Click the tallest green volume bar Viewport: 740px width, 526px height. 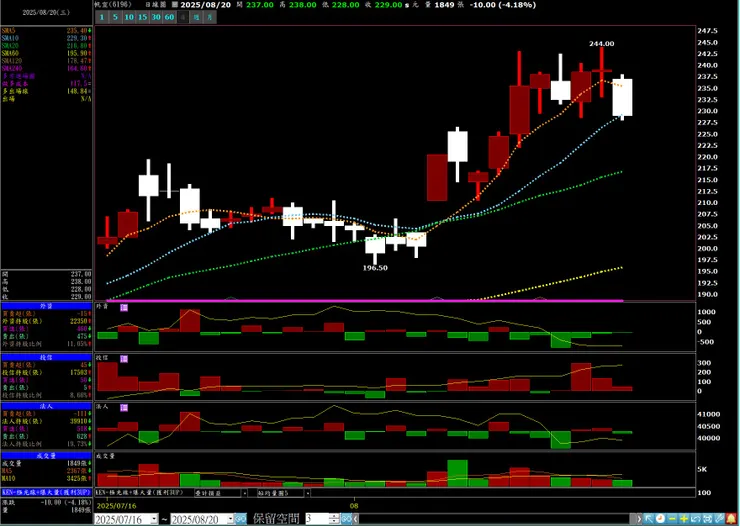click(x=457, y=473)
